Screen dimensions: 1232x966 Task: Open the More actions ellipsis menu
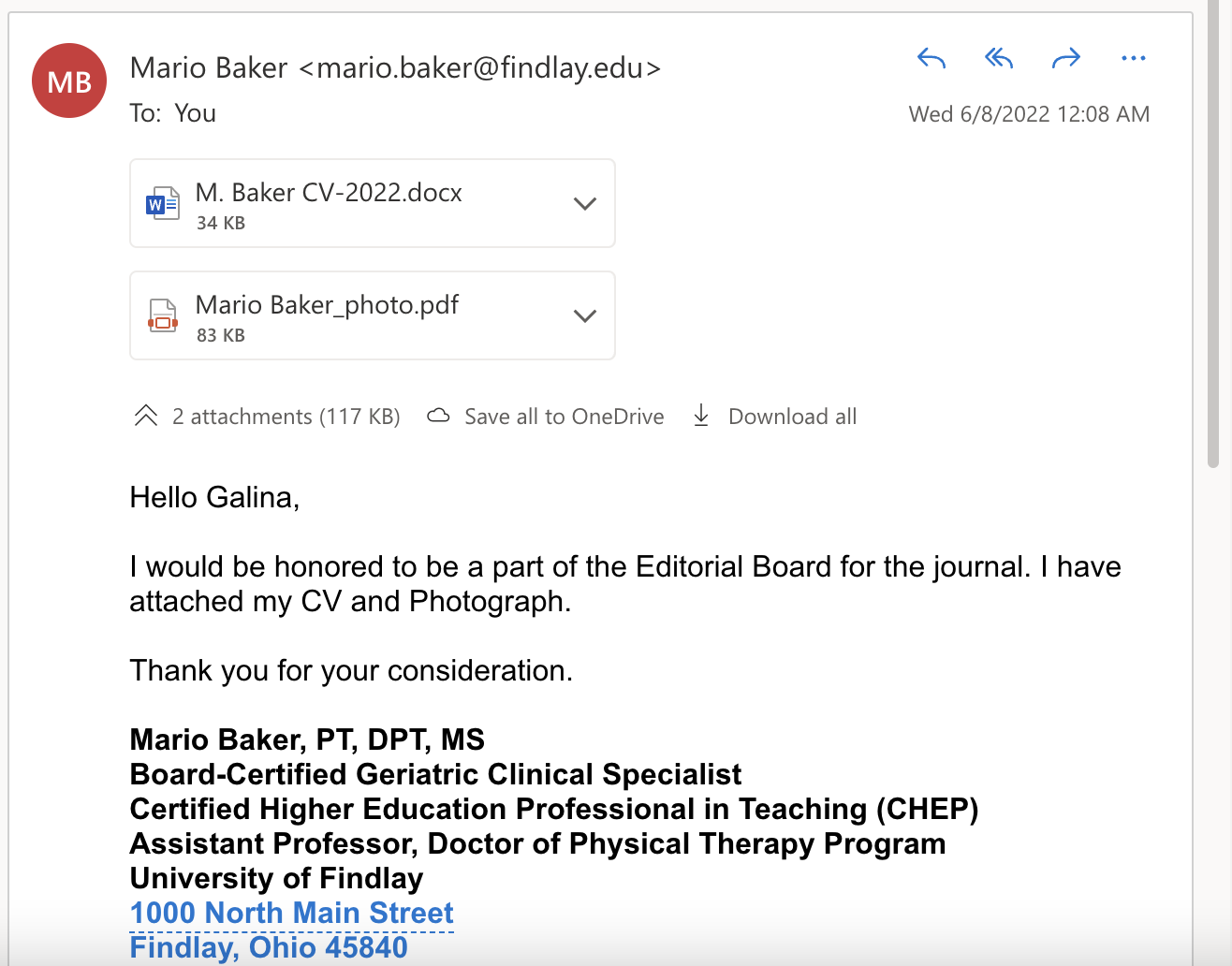(x=1133, y=59)
